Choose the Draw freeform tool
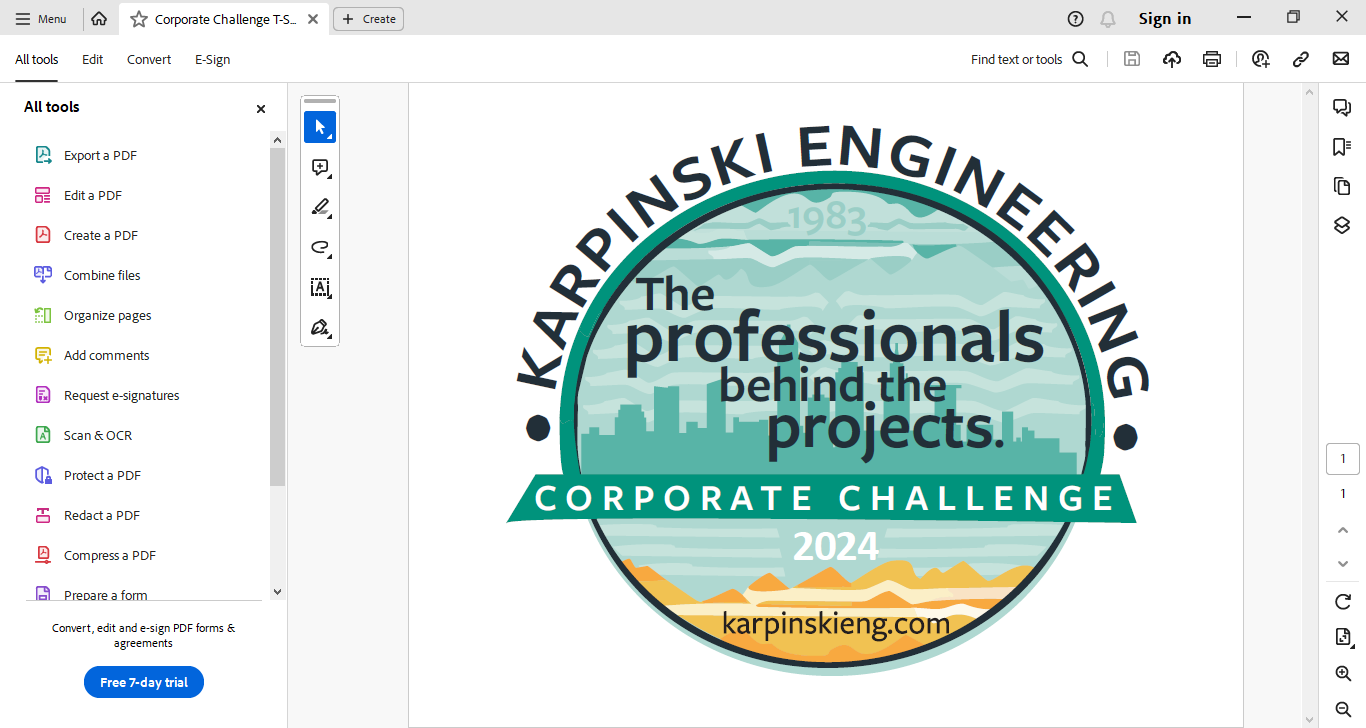The width and height of the screenshot is (1366, 728). click(320, 247)
